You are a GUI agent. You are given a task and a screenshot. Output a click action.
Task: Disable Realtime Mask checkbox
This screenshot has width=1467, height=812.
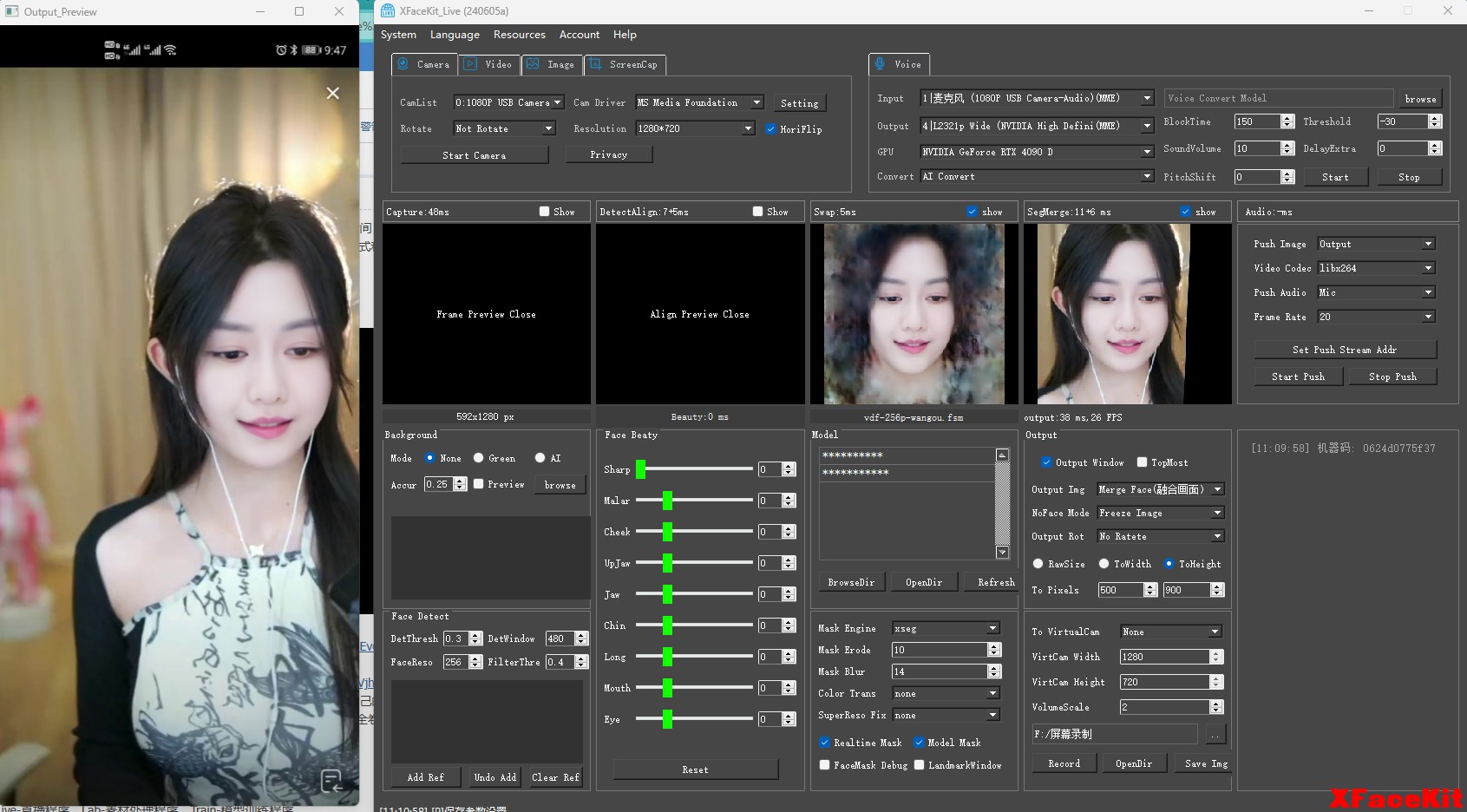click(x=824, y=743)
